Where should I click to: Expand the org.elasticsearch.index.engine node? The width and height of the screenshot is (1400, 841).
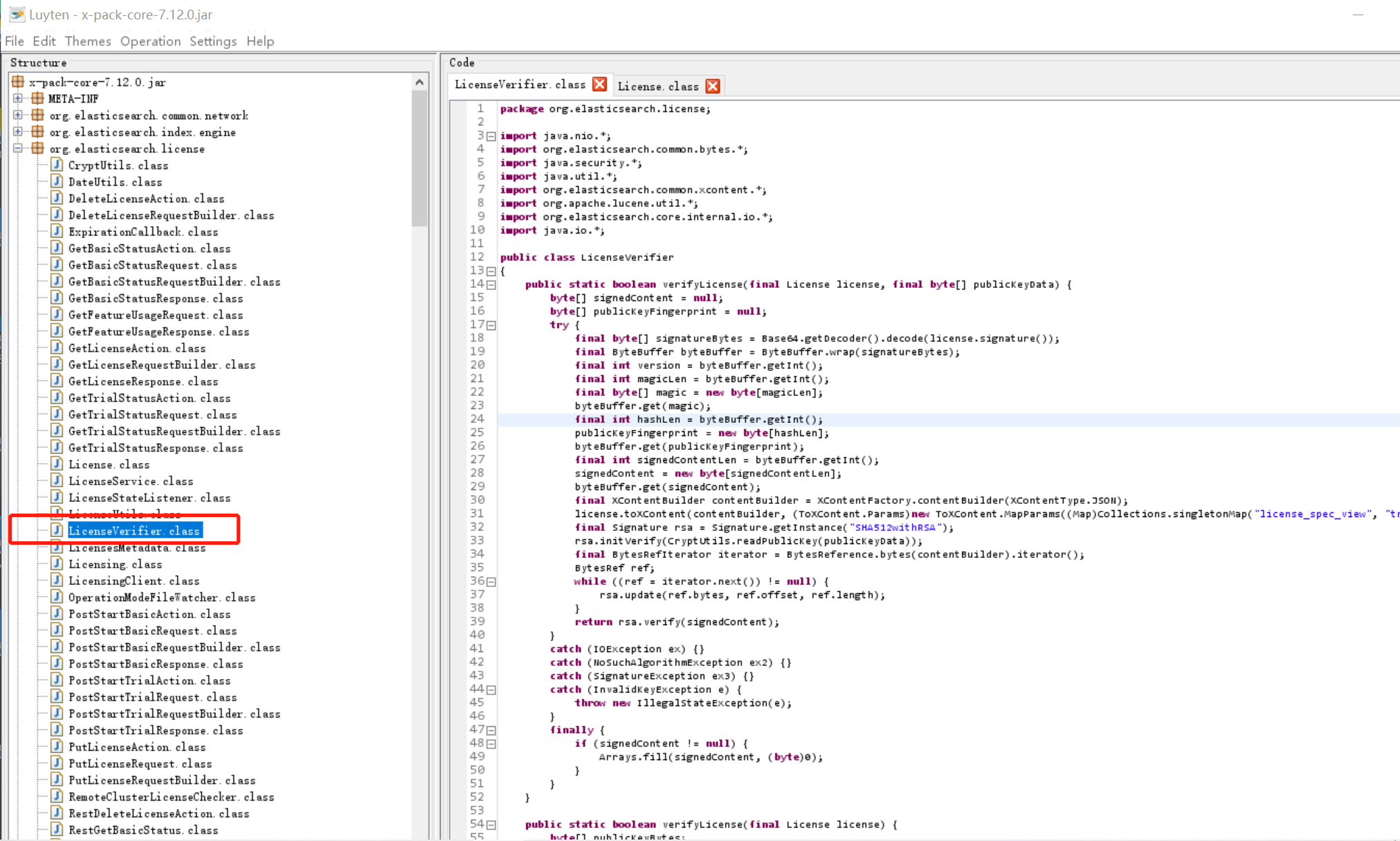(18, 132)
